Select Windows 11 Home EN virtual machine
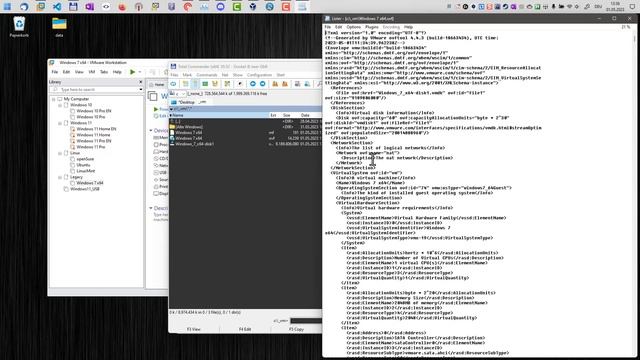 [96, 129]
